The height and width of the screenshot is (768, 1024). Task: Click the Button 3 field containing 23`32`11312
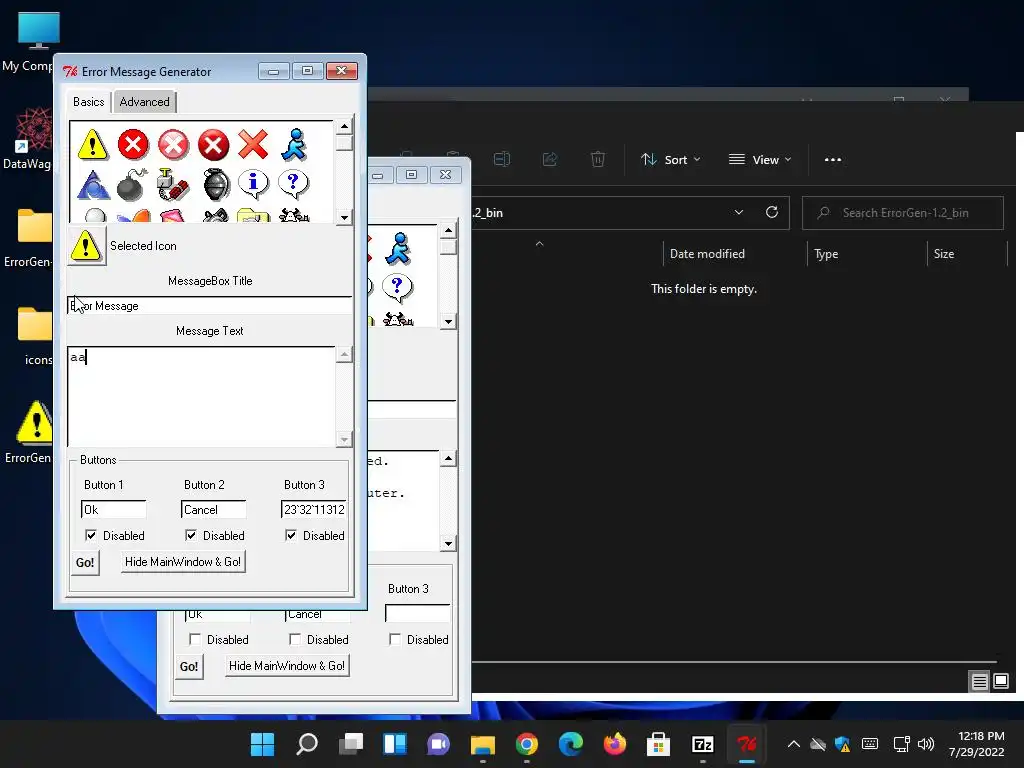[x=313, y=509]
